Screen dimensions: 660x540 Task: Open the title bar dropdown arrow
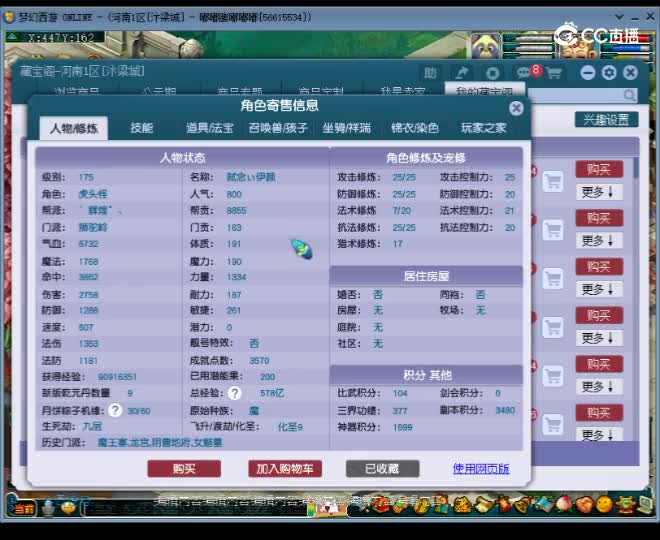620,17
